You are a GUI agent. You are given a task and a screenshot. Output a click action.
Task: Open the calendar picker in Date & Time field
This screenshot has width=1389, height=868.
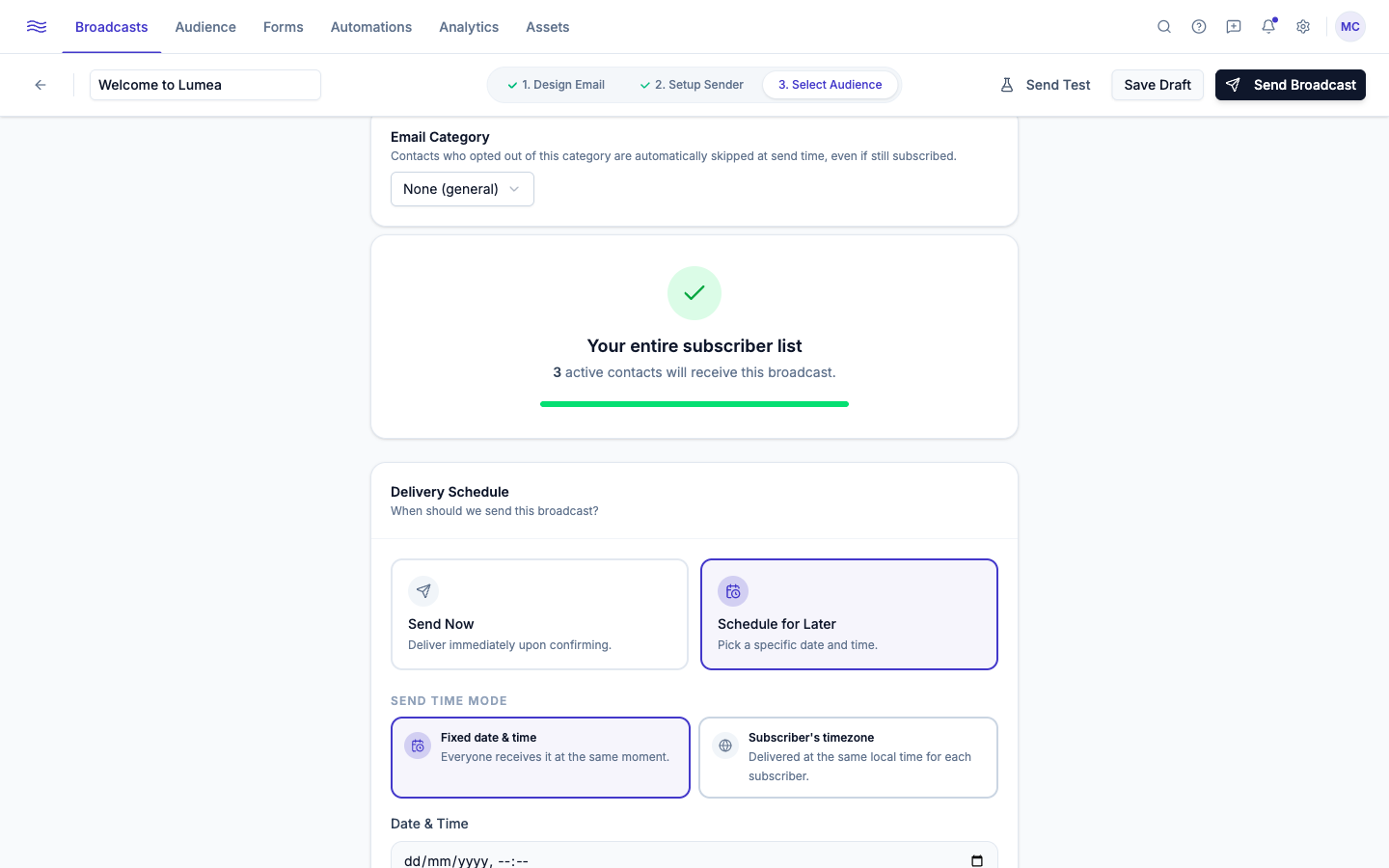(x=977, y=860)
